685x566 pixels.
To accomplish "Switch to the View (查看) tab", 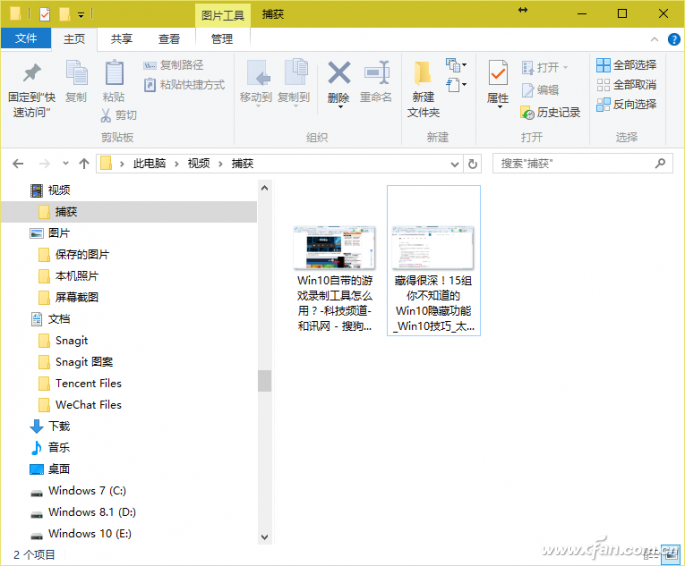I will pos(169,39).
